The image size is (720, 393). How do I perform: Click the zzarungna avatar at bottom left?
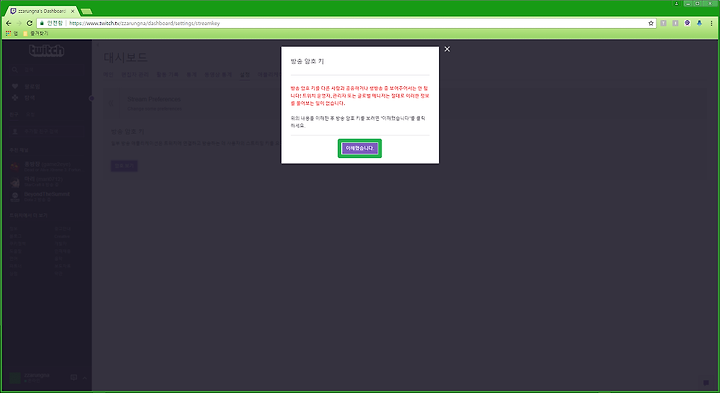[15, 378]
